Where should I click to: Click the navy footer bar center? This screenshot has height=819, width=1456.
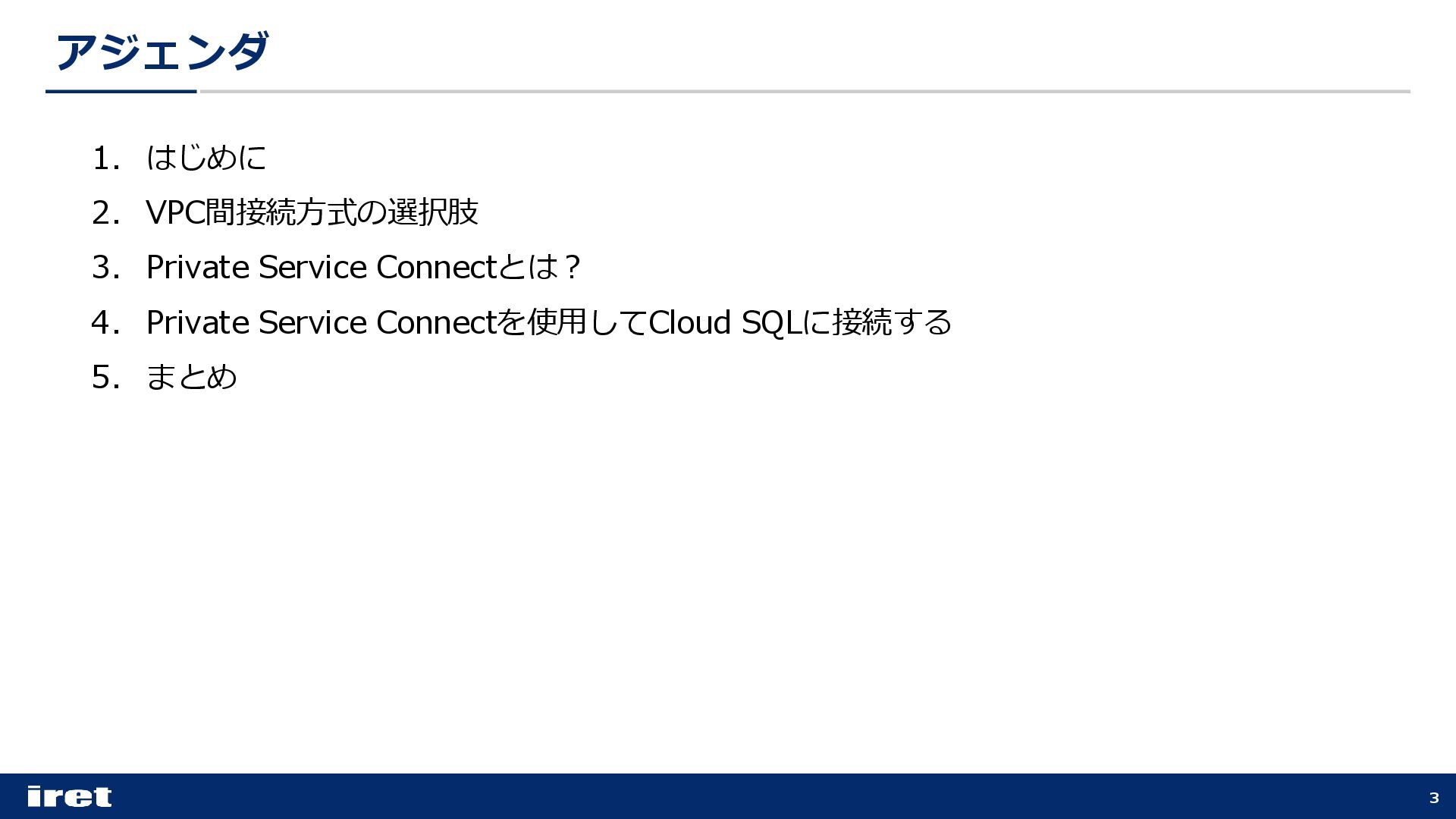[x=728, y=796]
